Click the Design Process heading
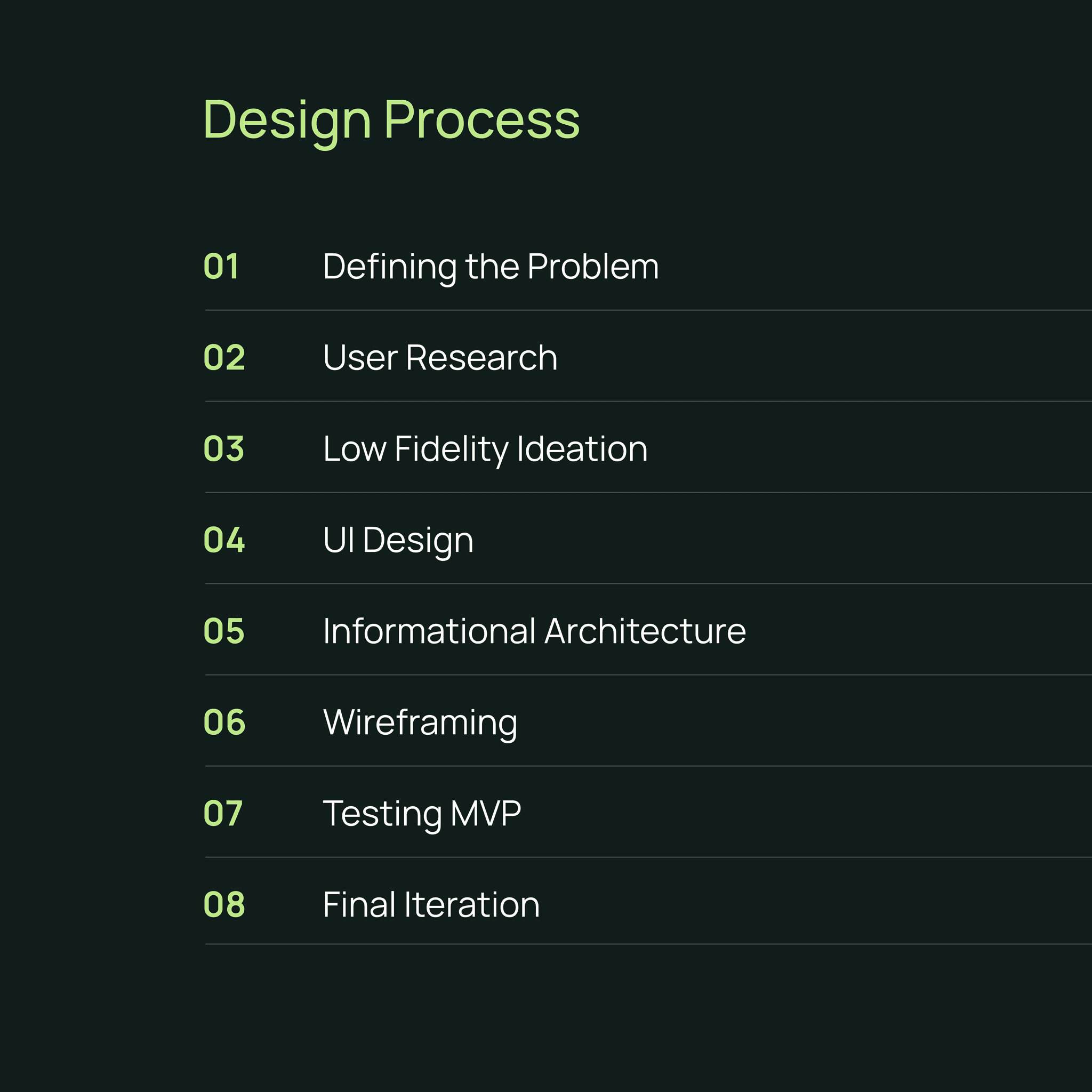Image resolution: width=1092 pixels, height=1092 pixels. click(391, 121)
